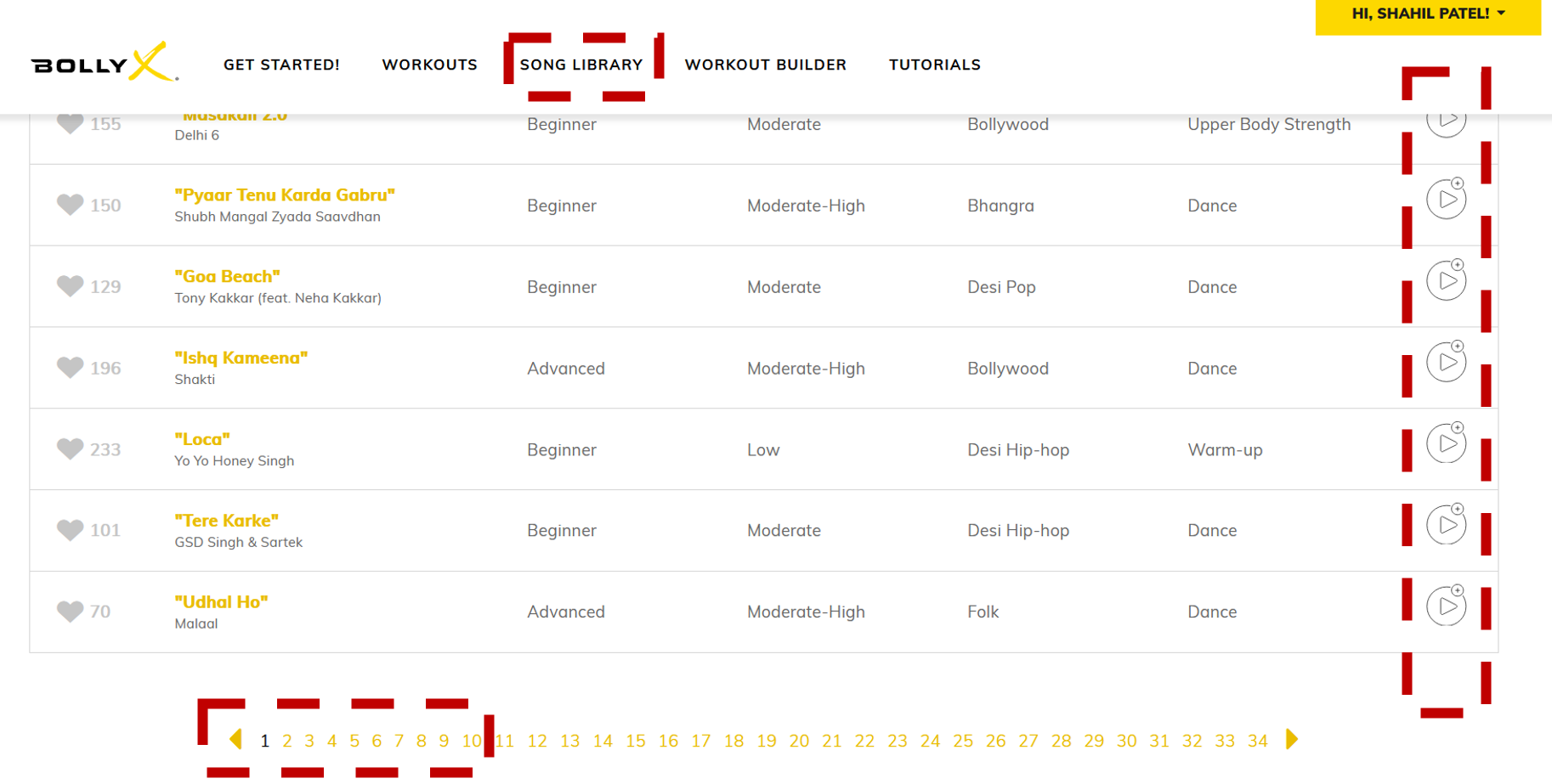Jump to pagination page 34
Image resolution: width=1552 pixels, height=784 pixels.
(x=1258, y=741)
